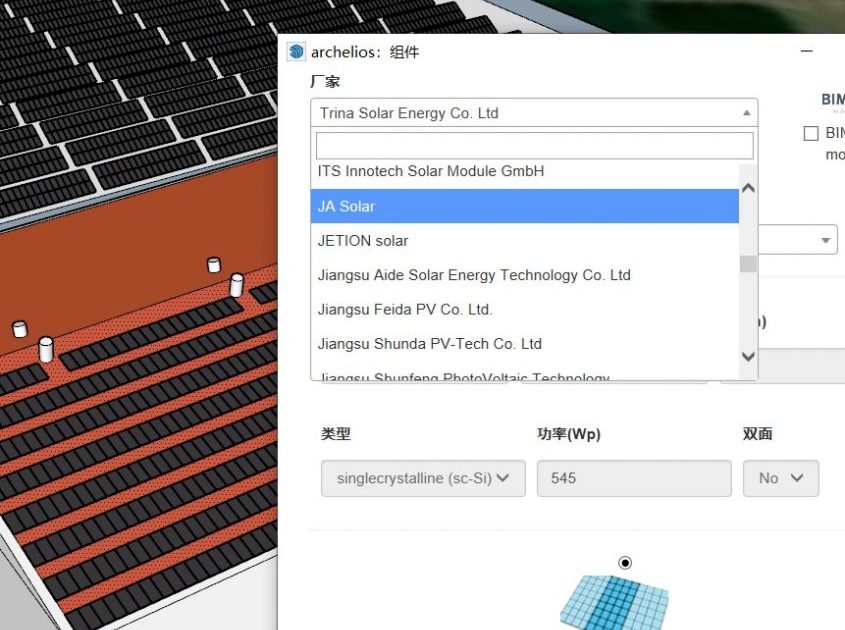Open the 双面 dropdown showing No
The height and width of the screenshot is (630, 845).
coord(781,478)
